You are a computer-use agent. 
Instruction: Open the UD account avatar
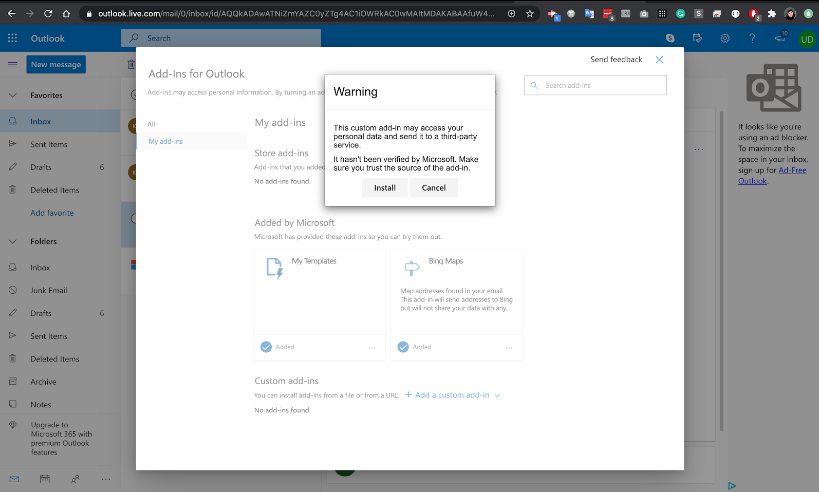(x=807, y=39)
